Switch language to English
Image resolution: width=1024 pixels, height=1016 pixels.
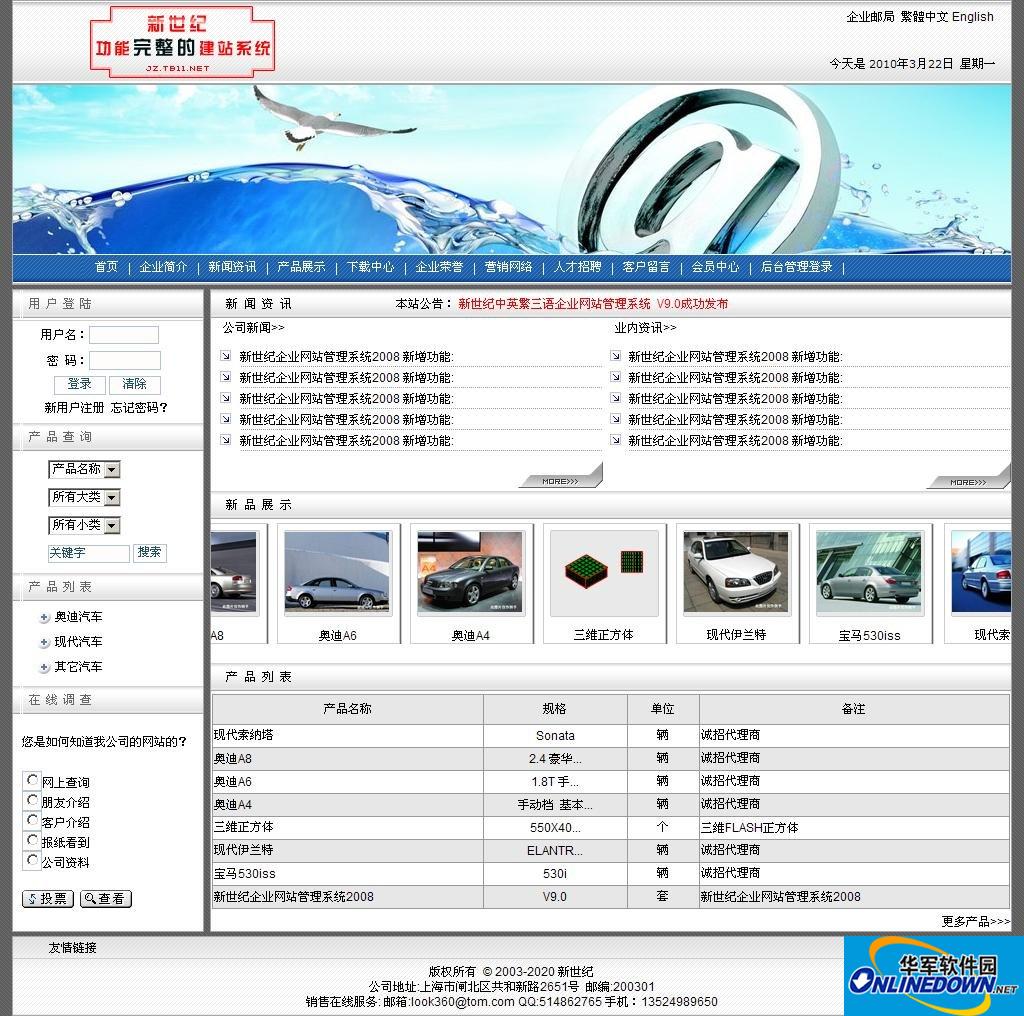973,17
